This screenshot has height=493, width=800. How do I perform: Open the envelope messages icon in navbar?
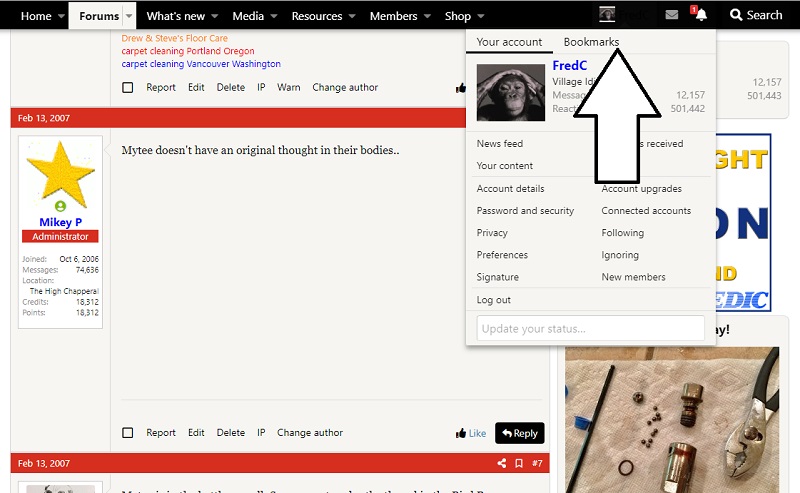coord(671,15)
